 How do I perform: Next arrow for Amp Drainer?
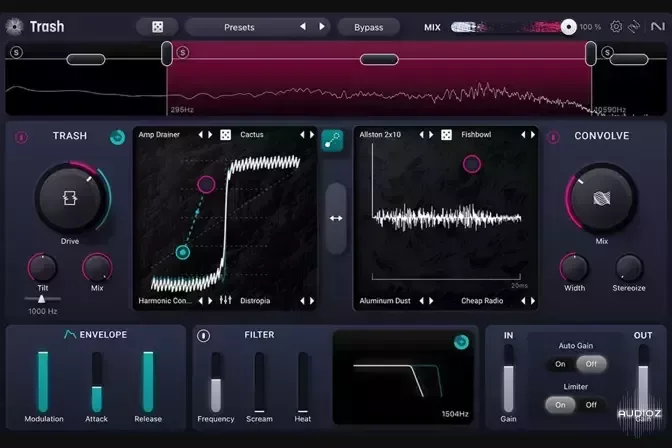click(210, 135)
